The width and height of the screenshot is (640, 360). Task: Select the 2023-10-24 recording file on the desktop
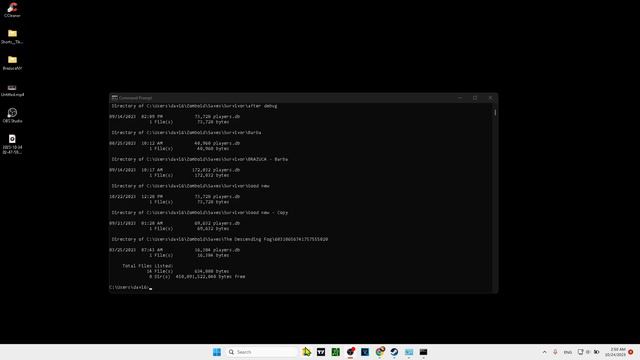pos(12,144)
